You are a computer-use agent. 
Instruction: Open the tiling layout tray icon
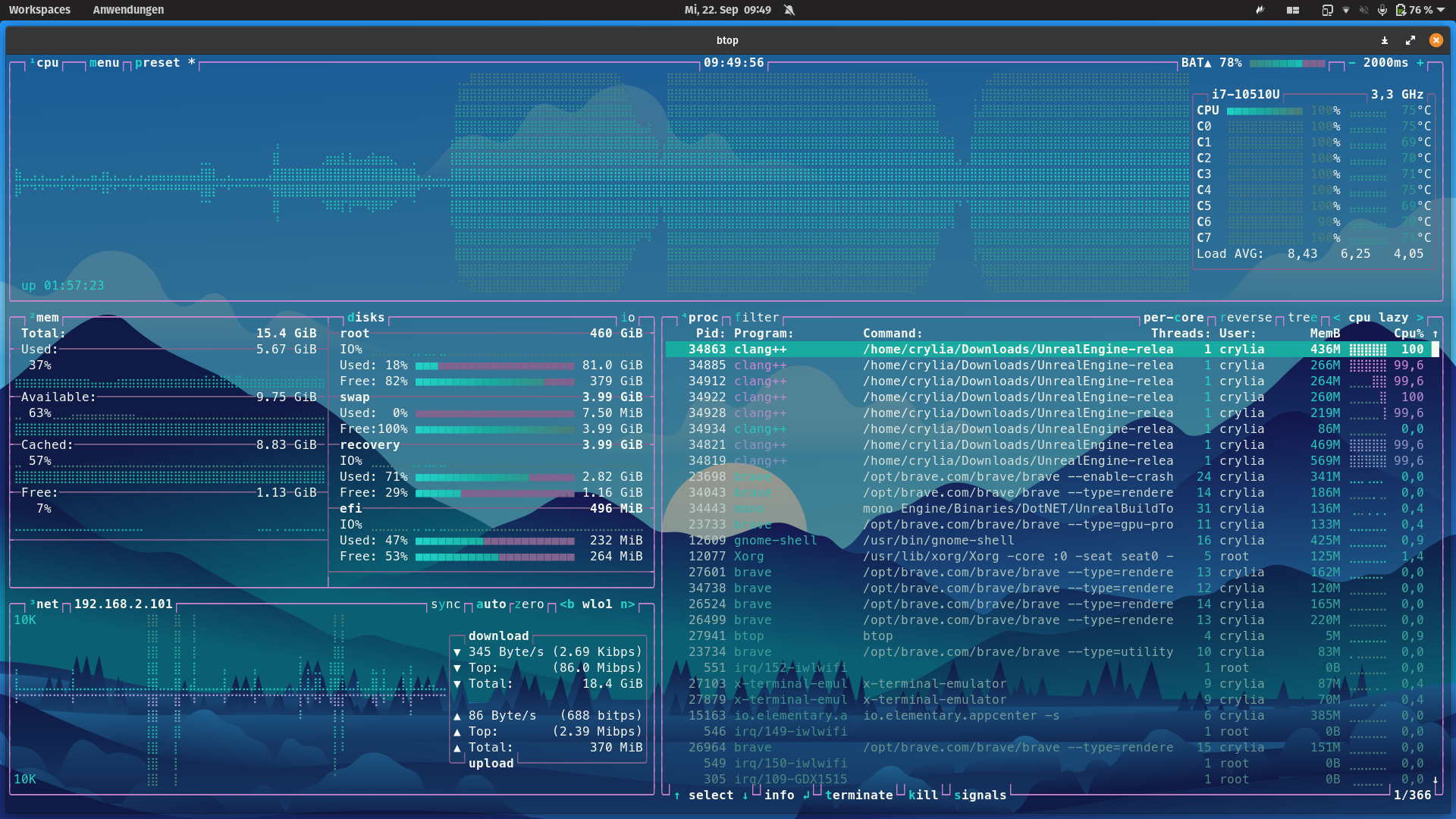coord(1293,10)
